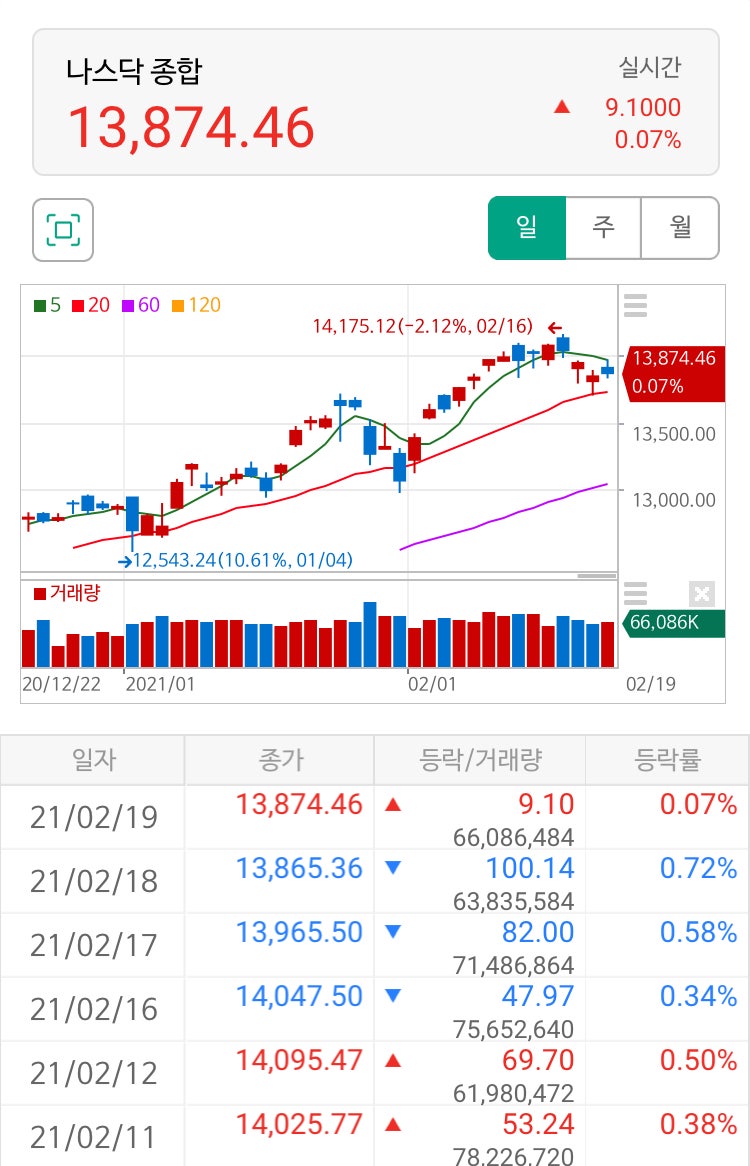The height and width of the screenshot is (1166, 750).
Task: Click the large 13,874.46 header price
Action: tap(192, 127)
